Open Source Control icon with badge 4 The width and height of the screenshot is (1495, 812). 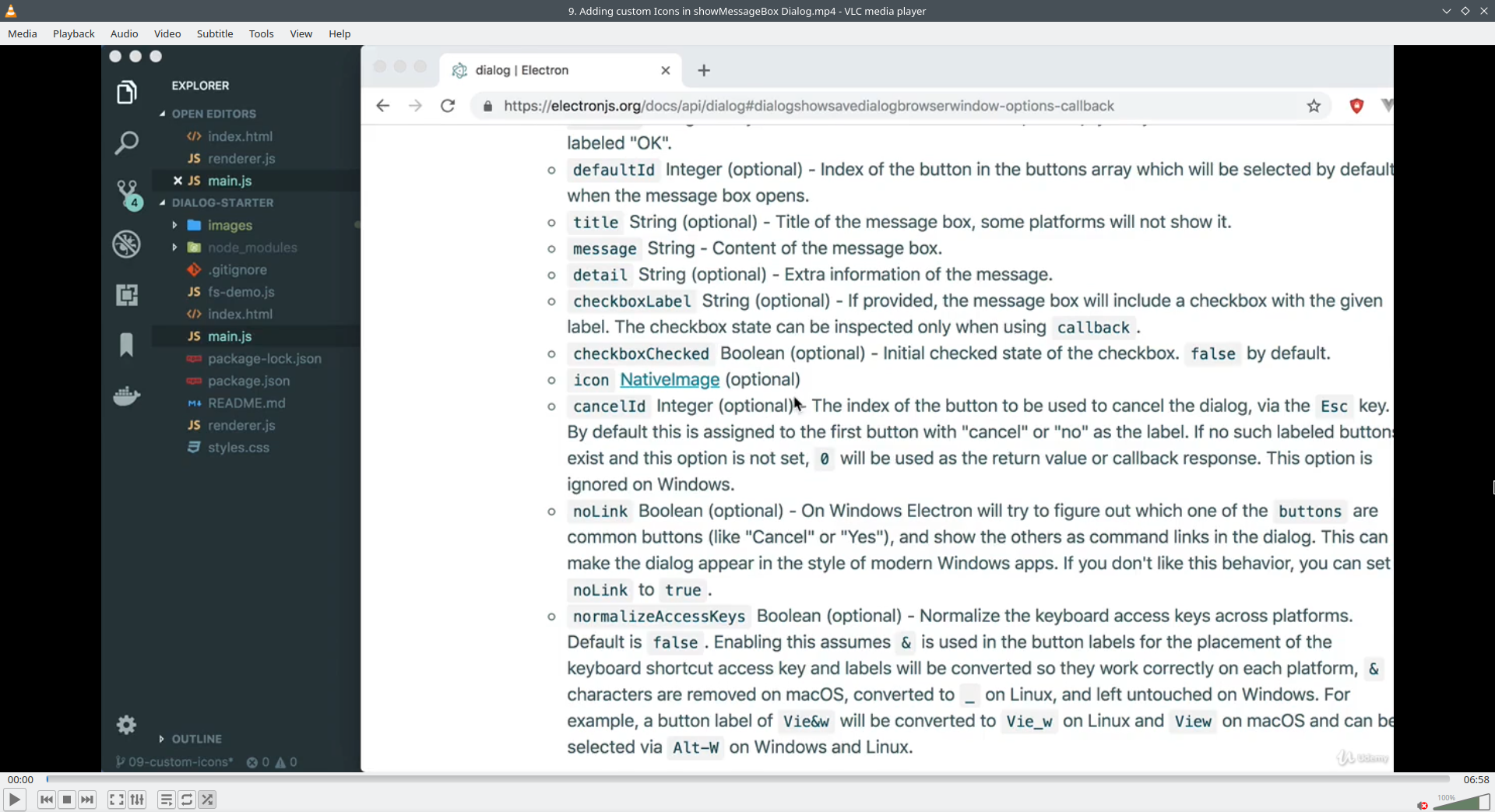click(x=128, y=195)
